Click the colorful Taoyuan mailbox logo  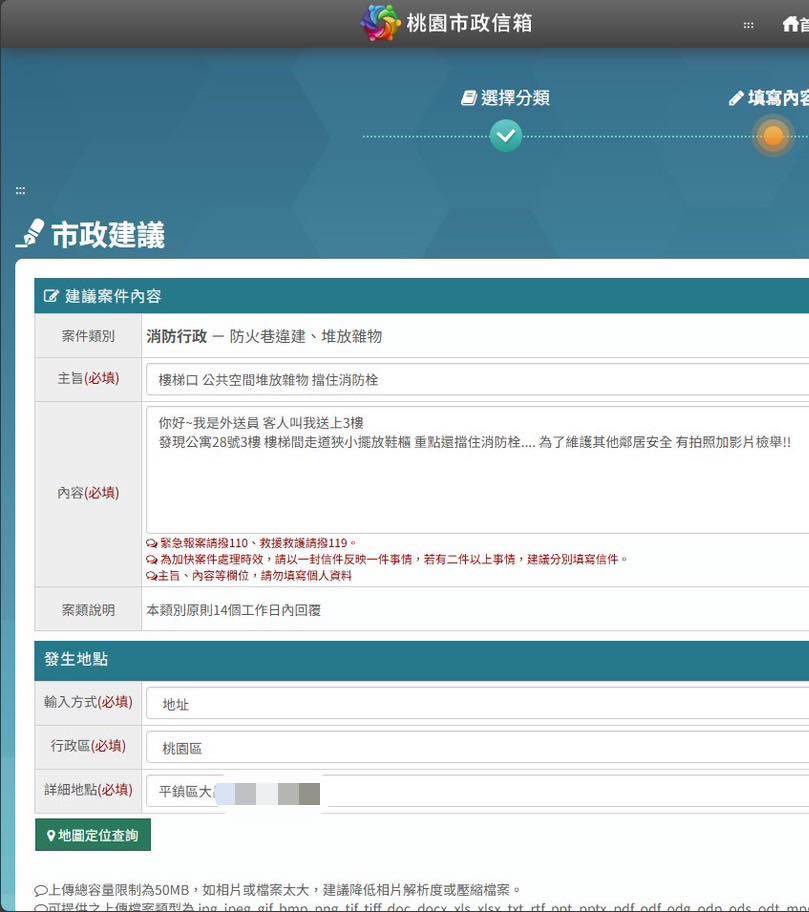click(x=380, y=23)
